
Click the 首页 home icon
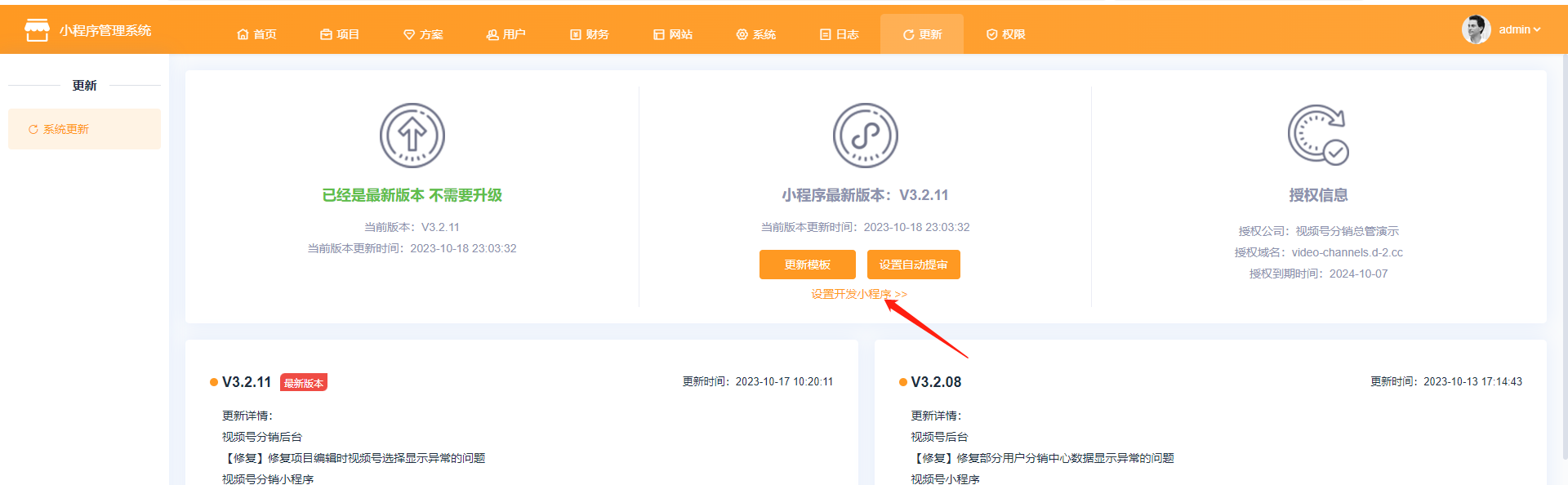(243, 34)
